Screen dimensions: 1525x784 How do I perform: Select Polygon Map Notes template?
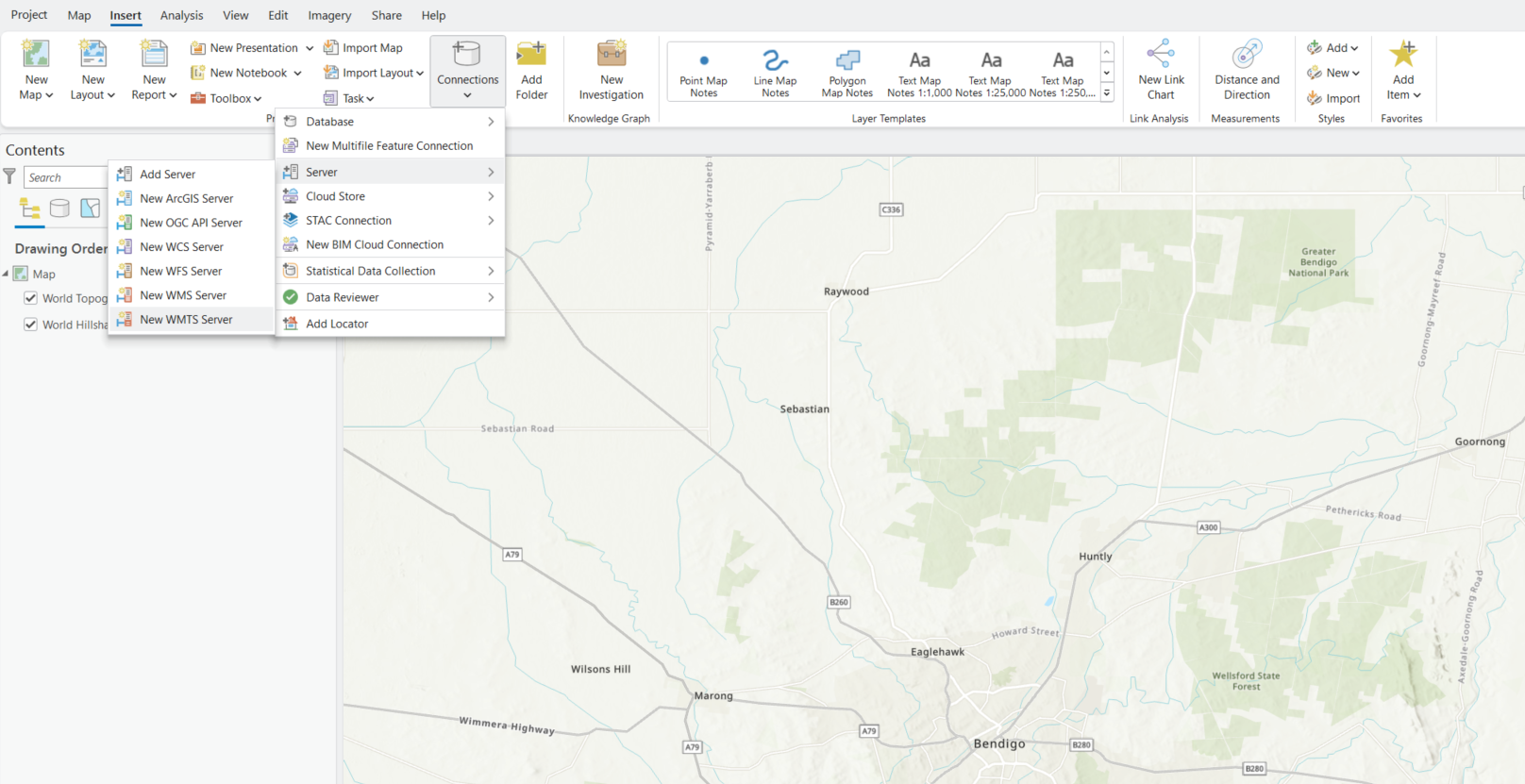click(846, 72)
